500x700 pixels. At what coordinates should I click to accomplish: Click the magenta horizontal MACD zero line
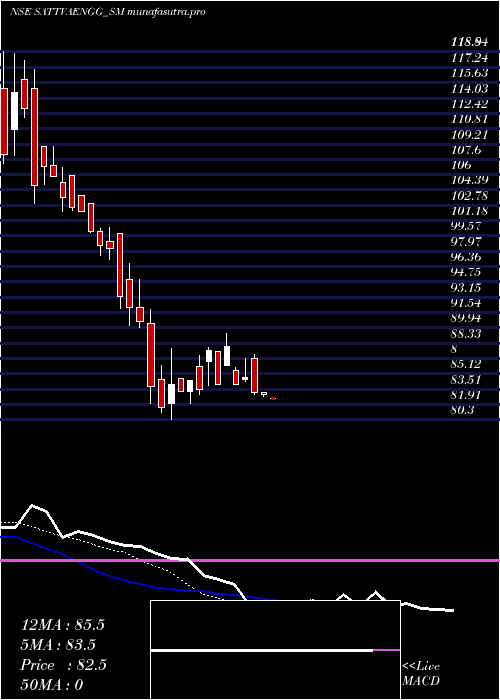[x=250, y=560]
